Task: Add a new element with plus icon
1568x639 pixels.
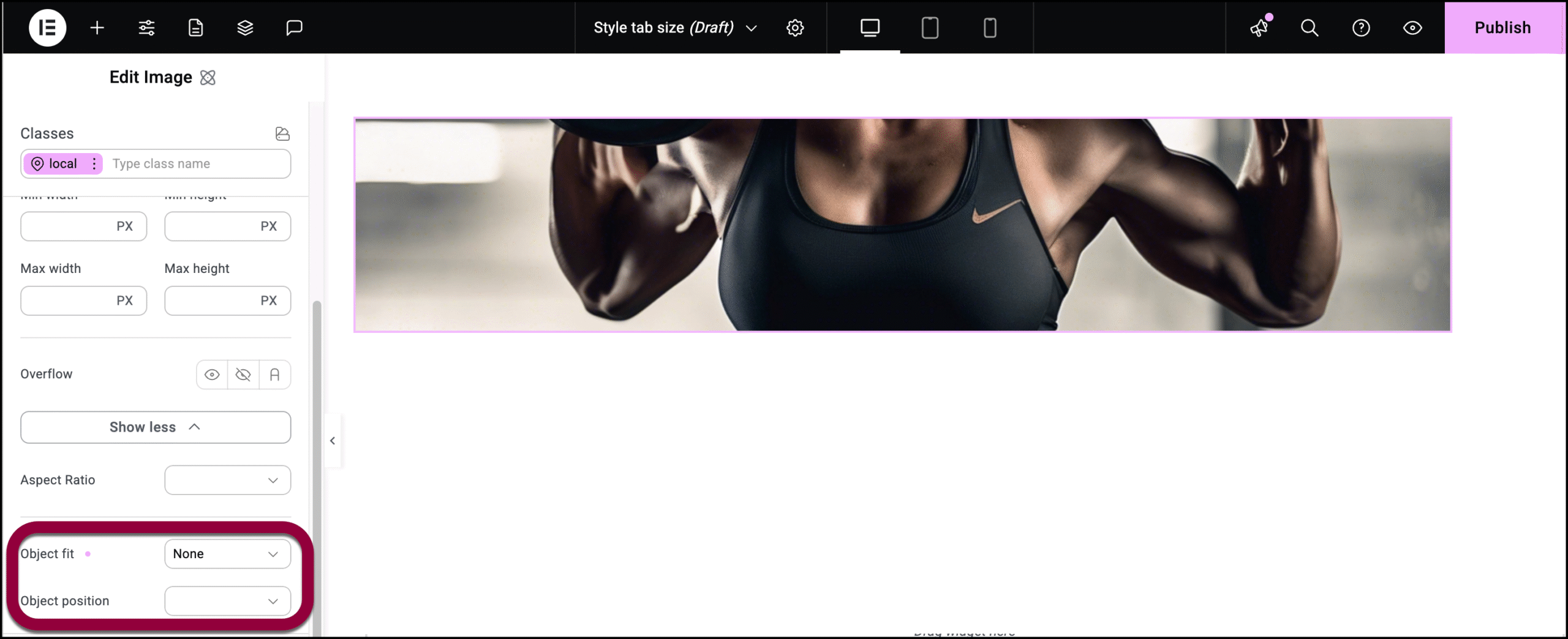Action: pyautogui.click(x=97, y=28)
